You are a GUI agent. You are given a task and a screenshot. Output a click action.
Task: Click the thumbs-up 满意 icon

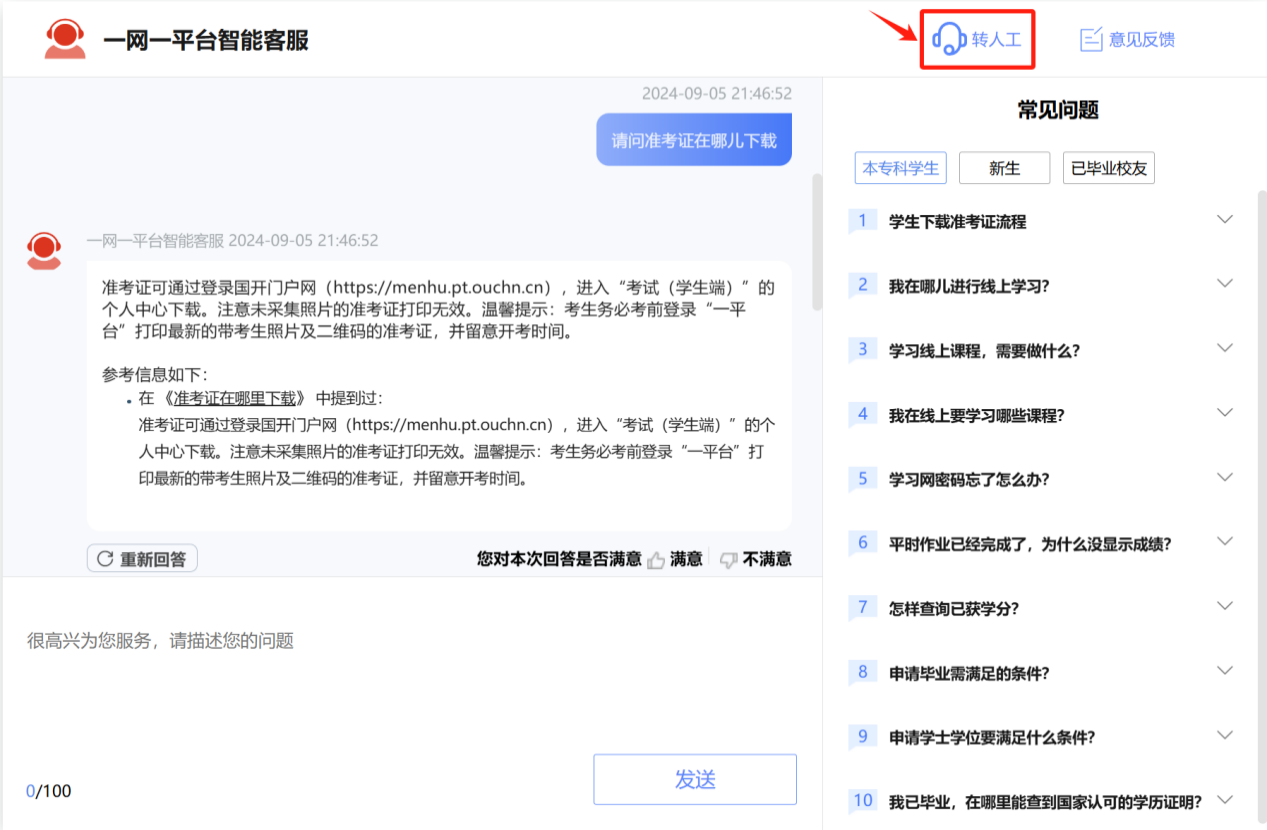656,560
